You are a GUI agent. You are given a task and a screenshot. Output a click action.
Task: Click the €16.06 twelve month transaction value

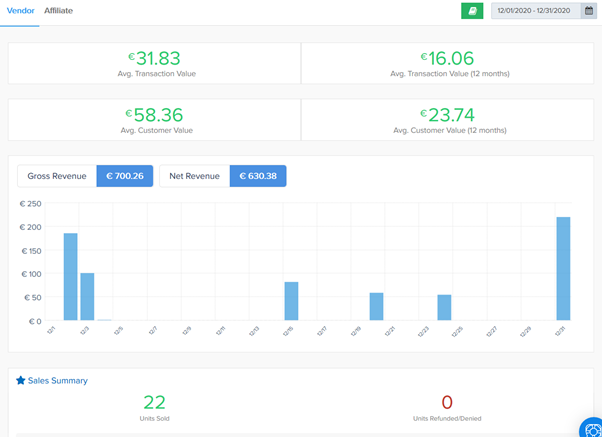447,58
